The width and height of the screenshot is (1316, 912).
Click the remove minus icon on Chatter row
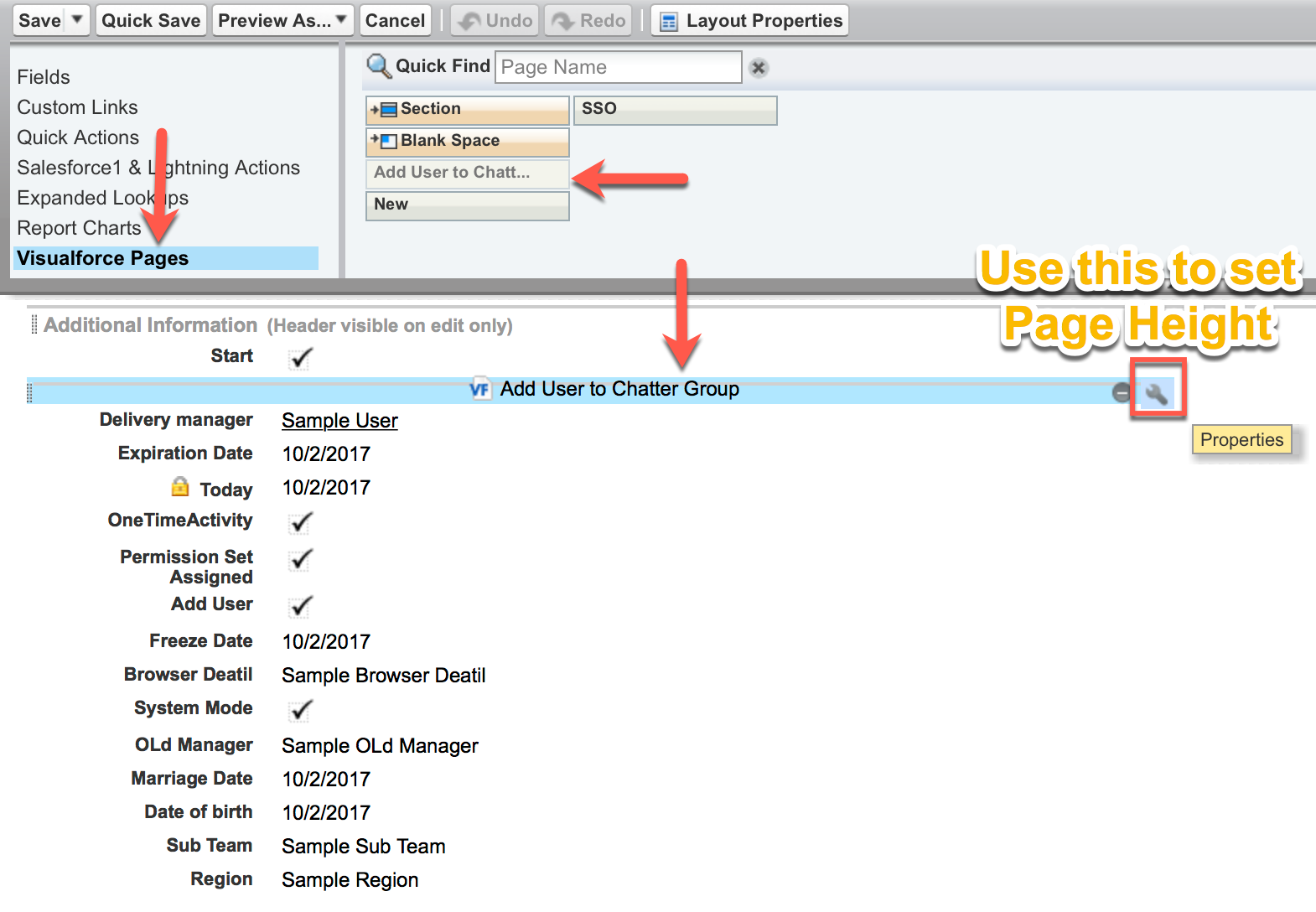(x=1122, y=392)
